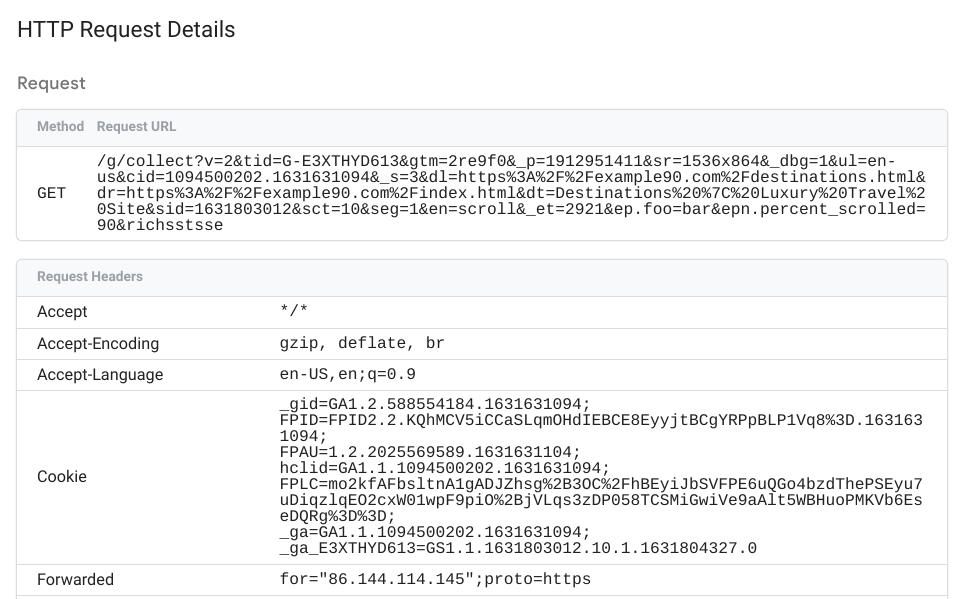Select the Accept header name
Viewport: 970px width, 599px height.
pyautogui.click(x=62, y=311)
